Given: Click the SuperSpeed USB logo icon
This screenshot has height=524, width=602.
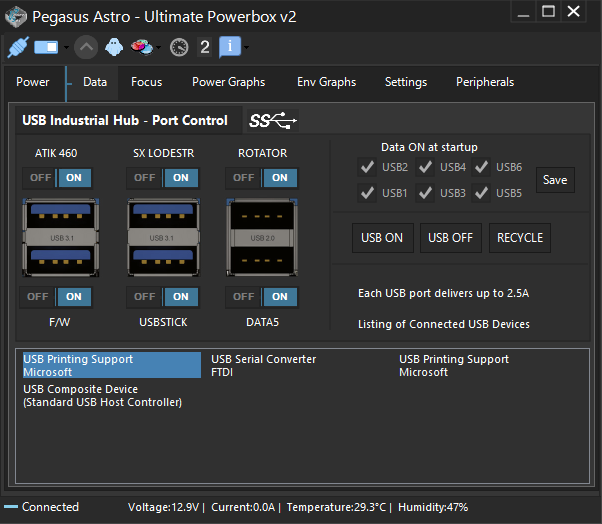Looking at the screenshot, I should click(273, 121).
